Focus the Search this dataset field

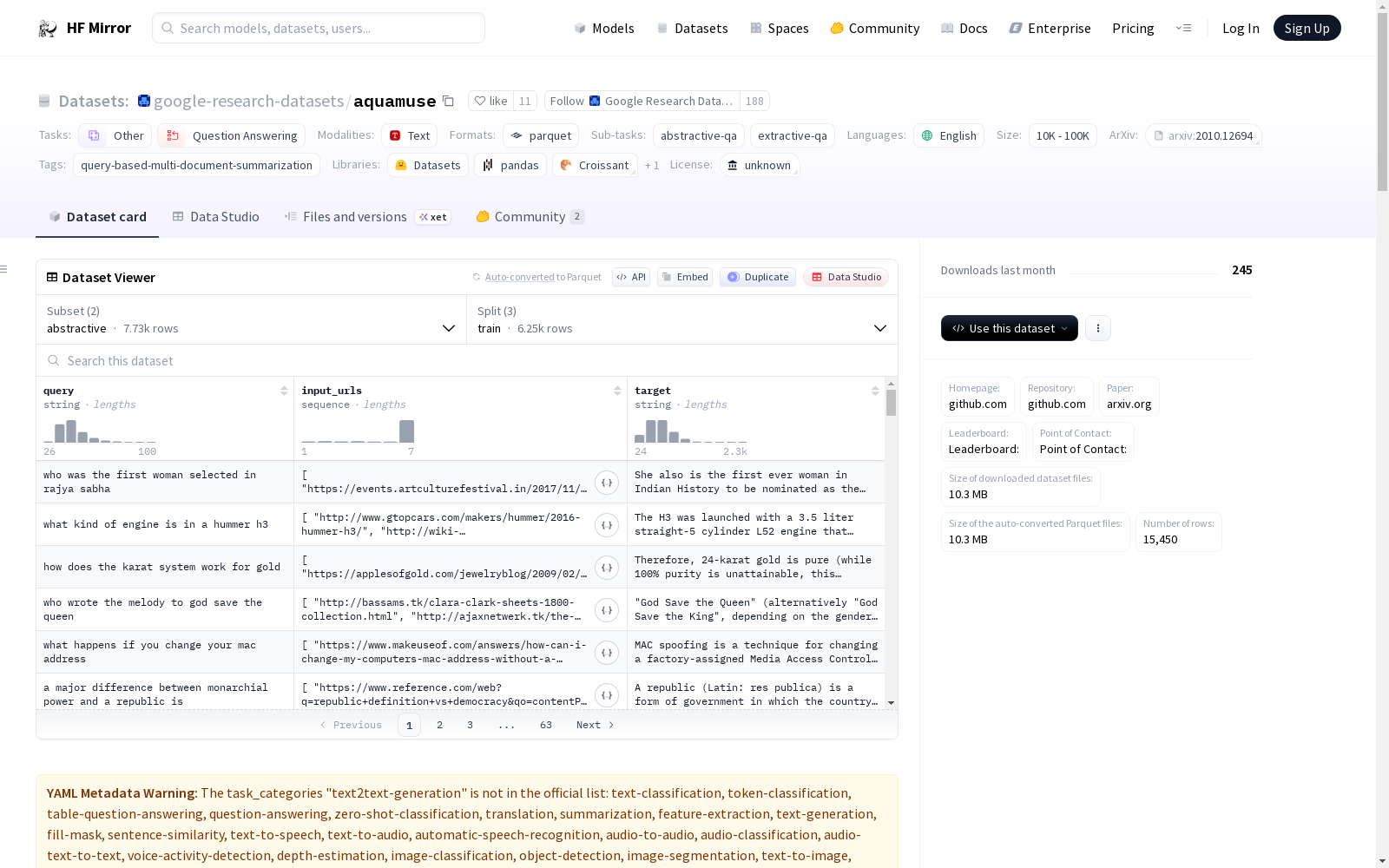pos(467,360)
